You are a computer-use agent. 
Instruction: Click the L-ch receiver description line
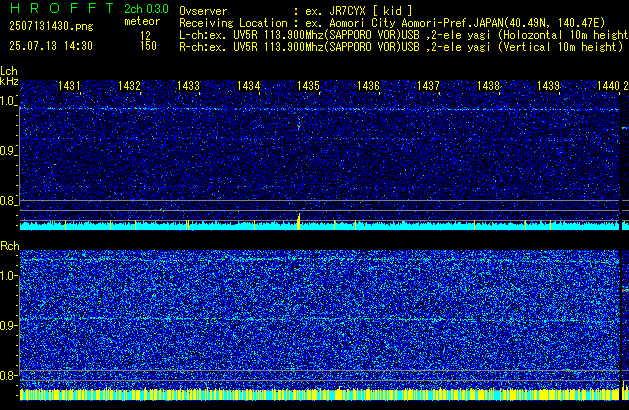coord(404,35)
